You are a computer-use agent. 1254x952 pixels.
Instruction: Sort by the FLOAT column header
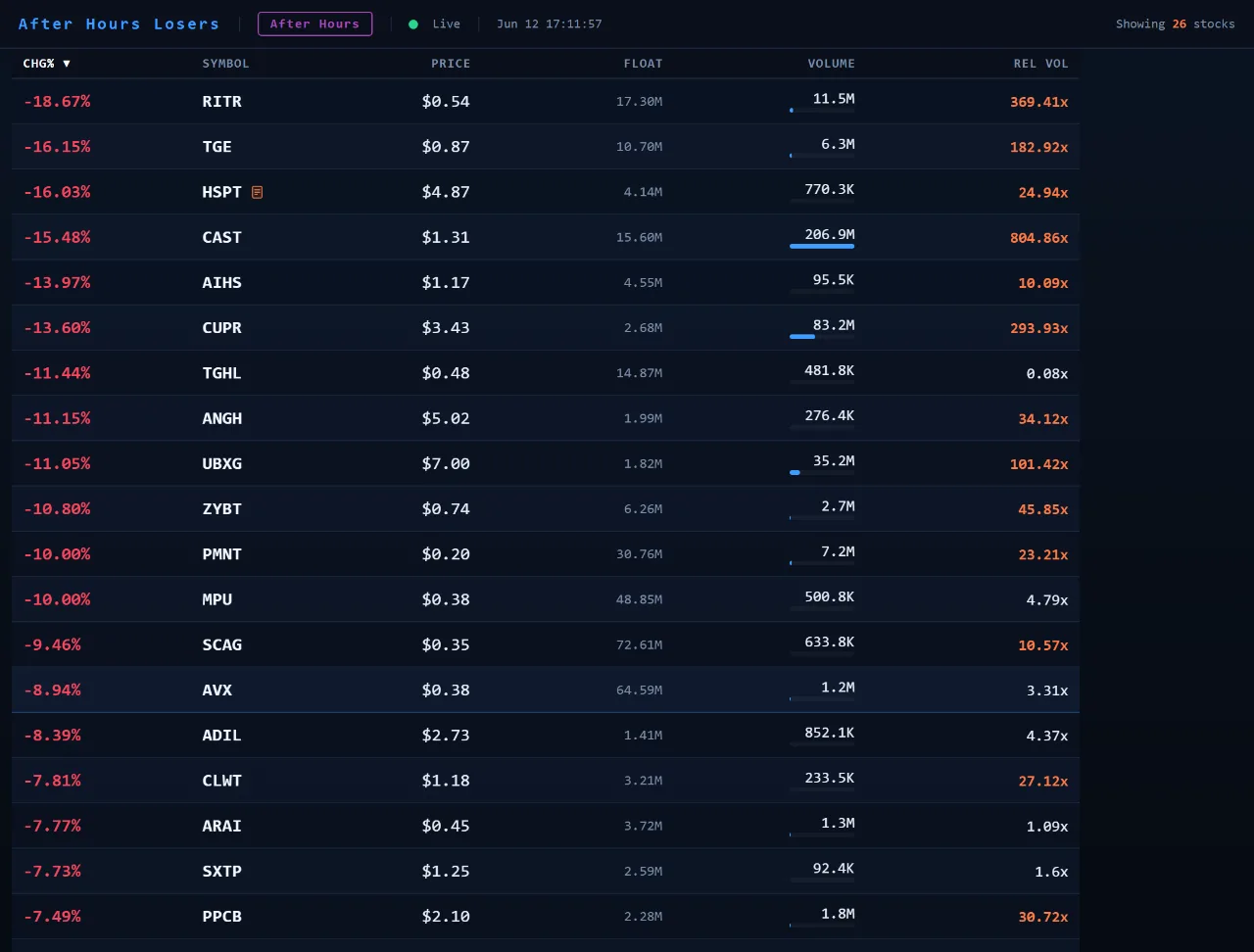click(643, 64)
